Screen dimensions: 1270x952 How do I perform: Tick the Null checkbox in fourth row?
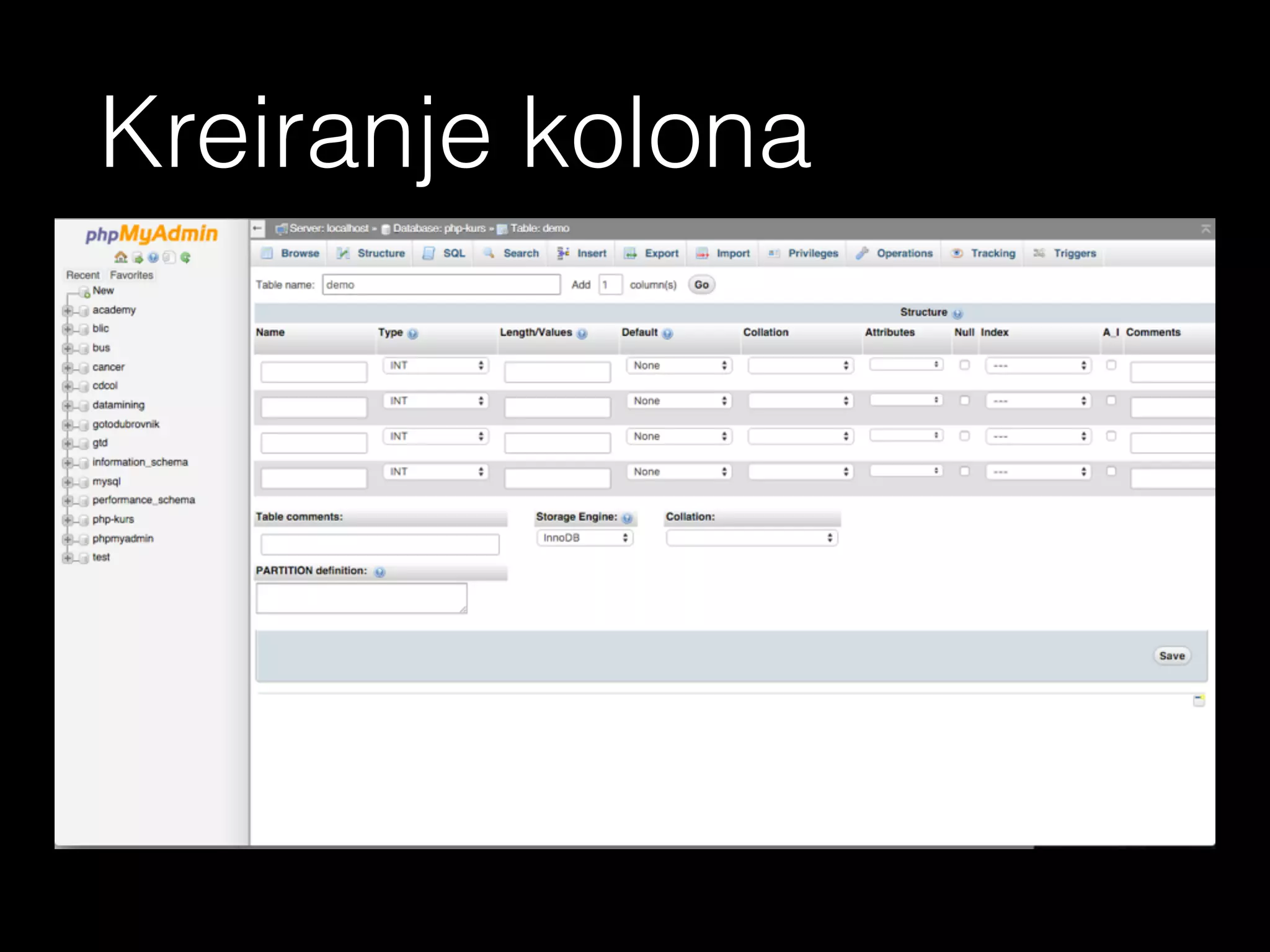point(964,471)
